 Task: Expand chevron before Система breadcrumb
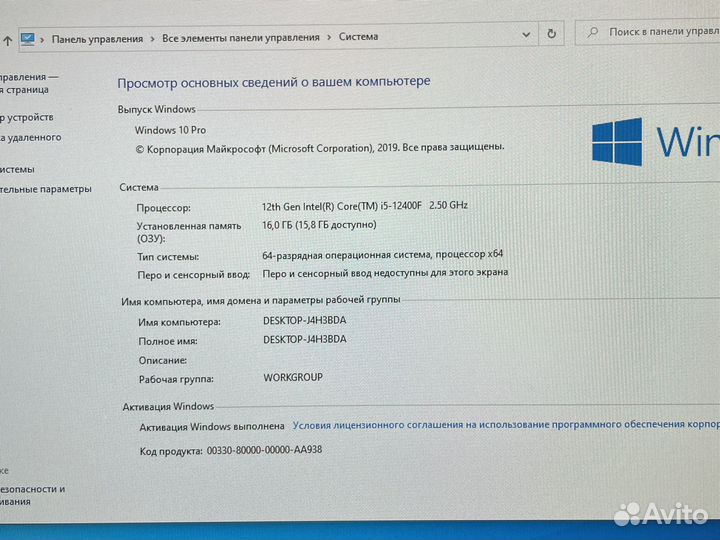pos(329,37)
